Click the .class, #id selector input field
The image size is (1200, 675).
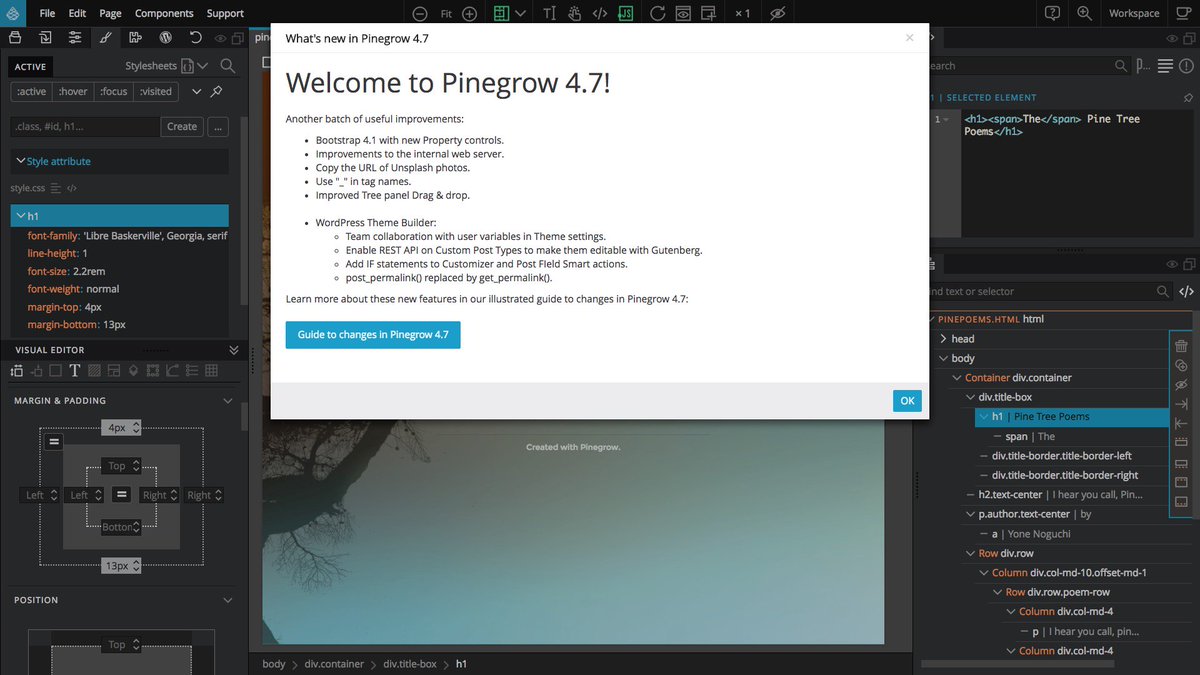point(85,127)
